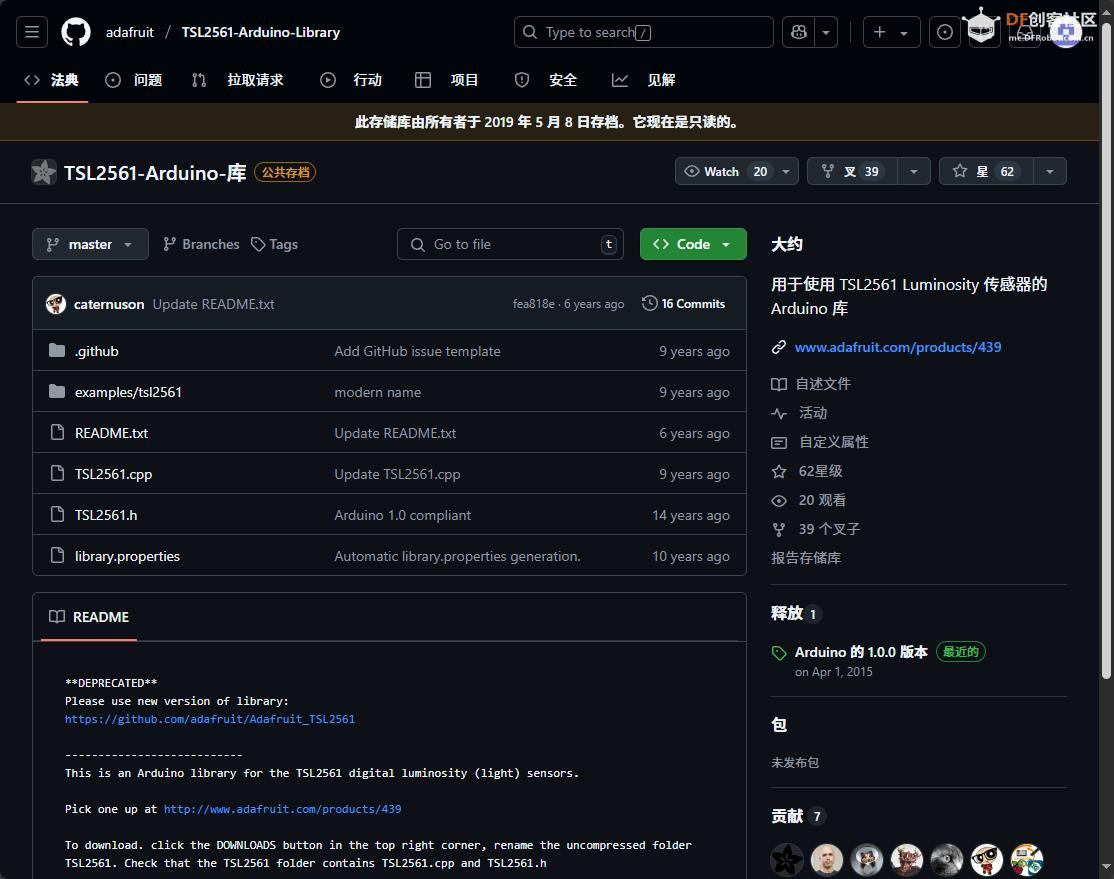The width and height of the screenshot is (1114, 879).
Task: Click the search magnifier in Go to file
Action: (418, 244)
